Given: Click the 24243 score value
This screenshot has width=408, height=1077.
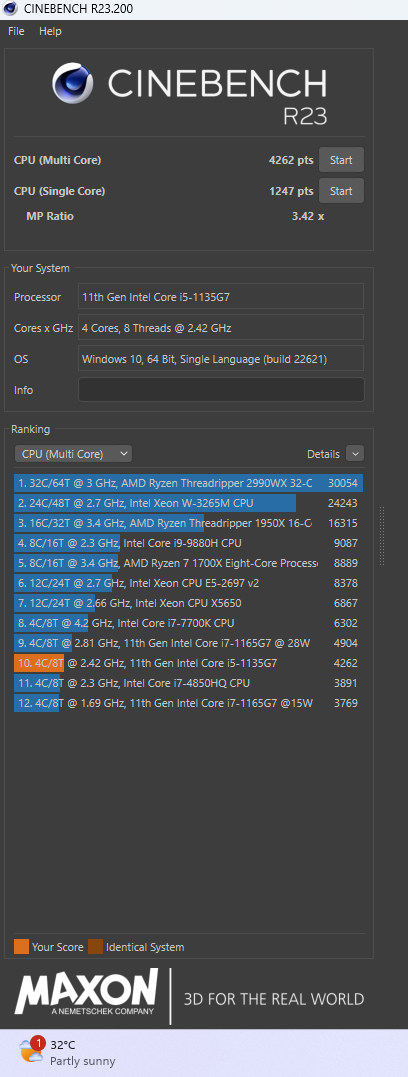Looking at the screenshot, I should [343, 503].
